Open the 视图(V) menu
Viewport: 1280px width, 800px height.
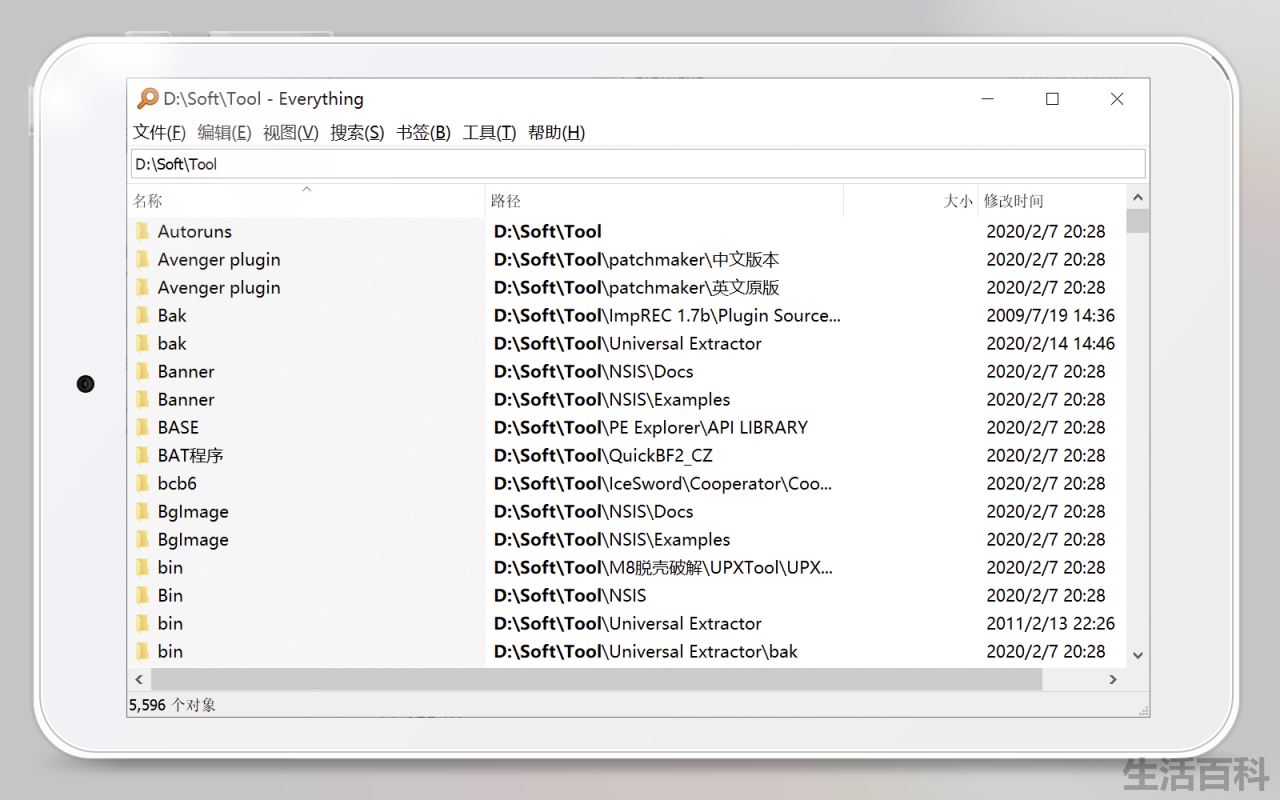(x=291, y=132)
